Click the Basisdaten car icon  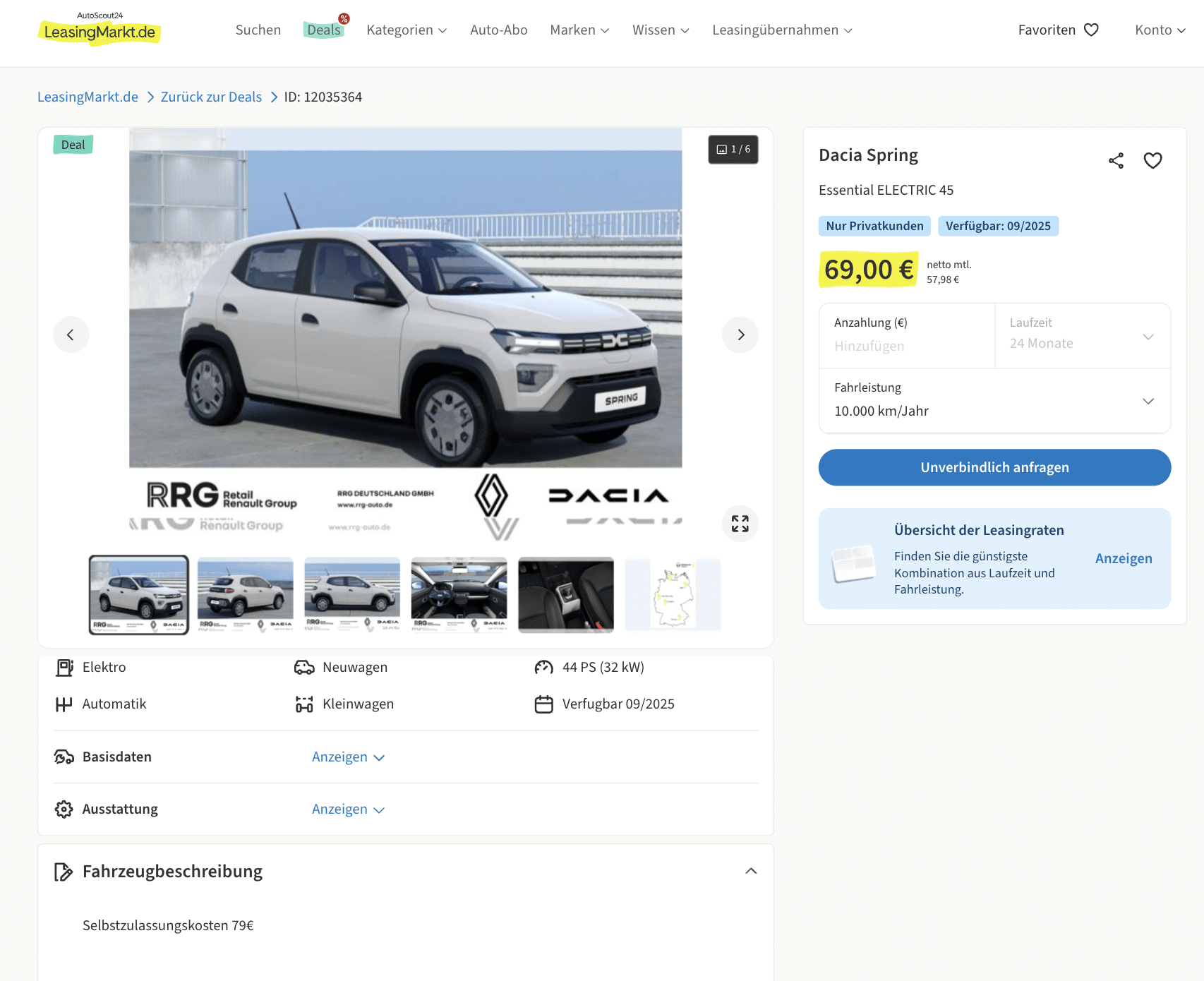[x=64, y=757]
